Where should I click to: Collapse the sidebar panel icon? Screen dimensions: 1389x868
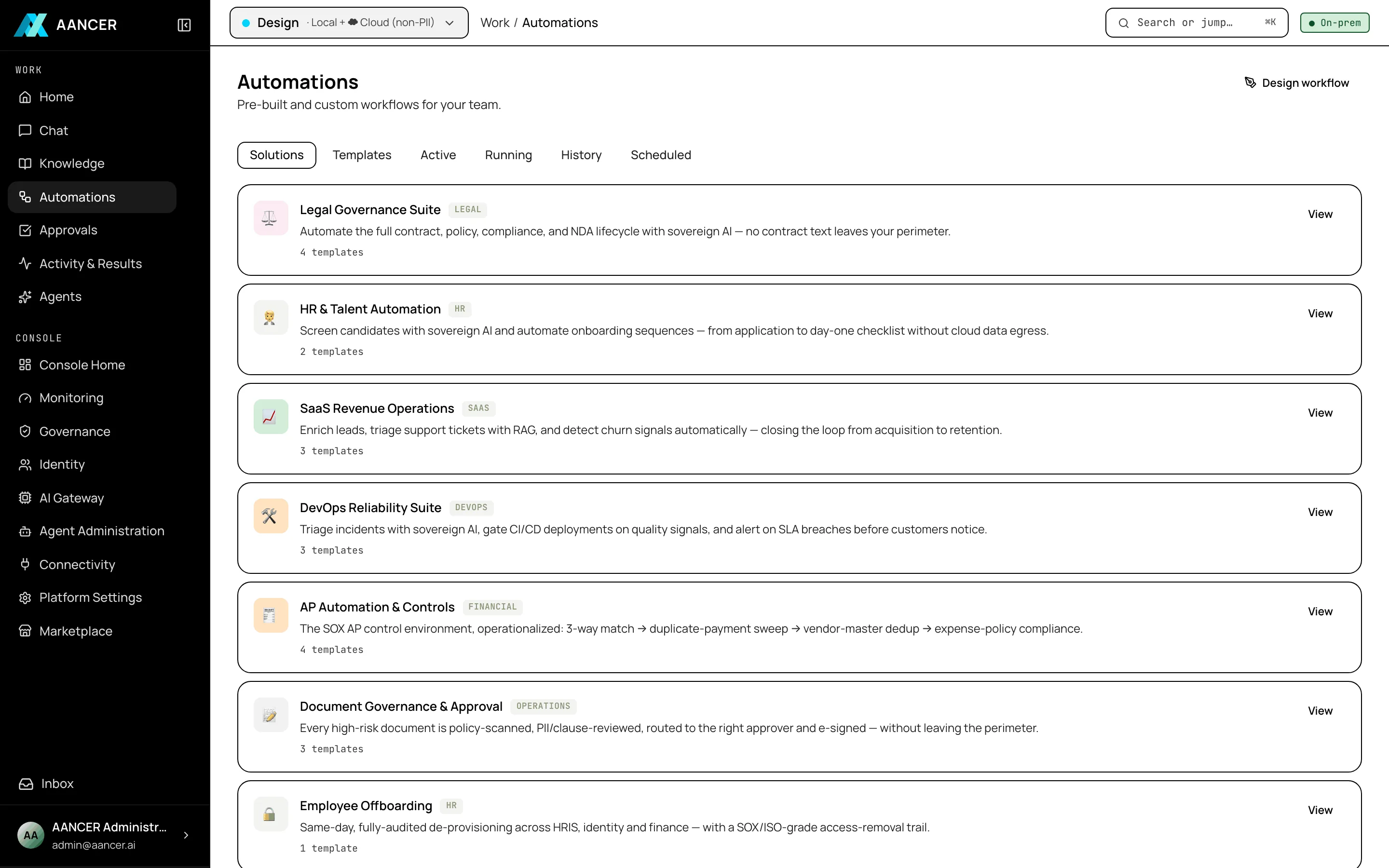184,25
